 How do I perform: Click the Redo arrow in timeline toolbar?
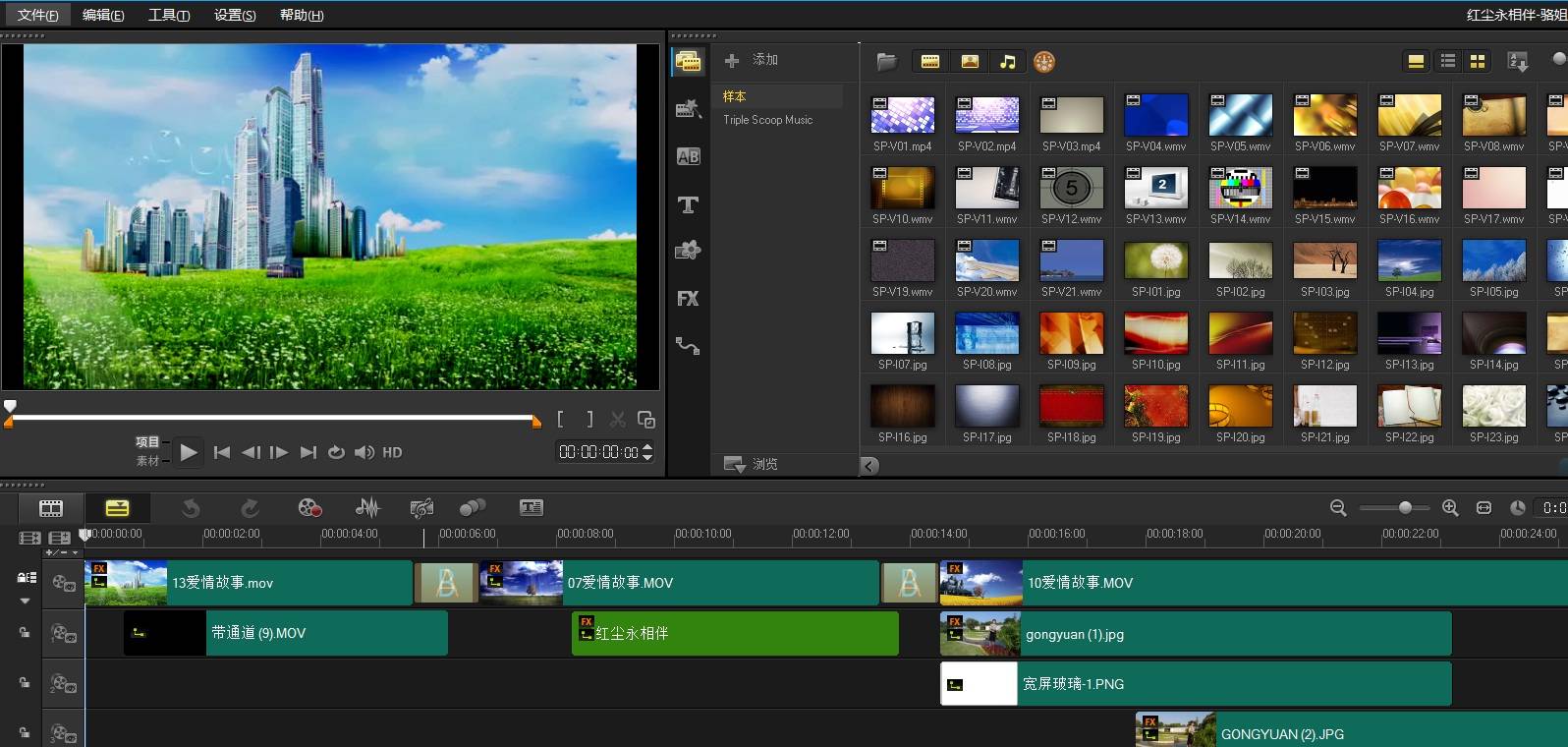click(x=251, y=508)
